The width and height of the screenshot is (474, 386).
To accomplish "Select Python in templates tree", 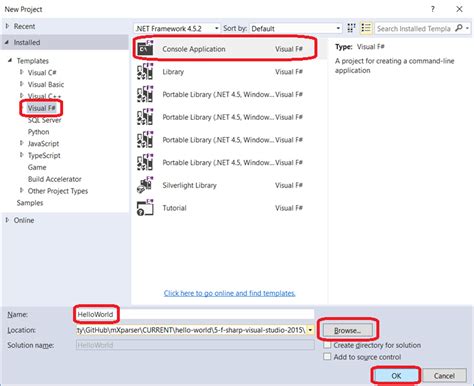I will point(38,132).
